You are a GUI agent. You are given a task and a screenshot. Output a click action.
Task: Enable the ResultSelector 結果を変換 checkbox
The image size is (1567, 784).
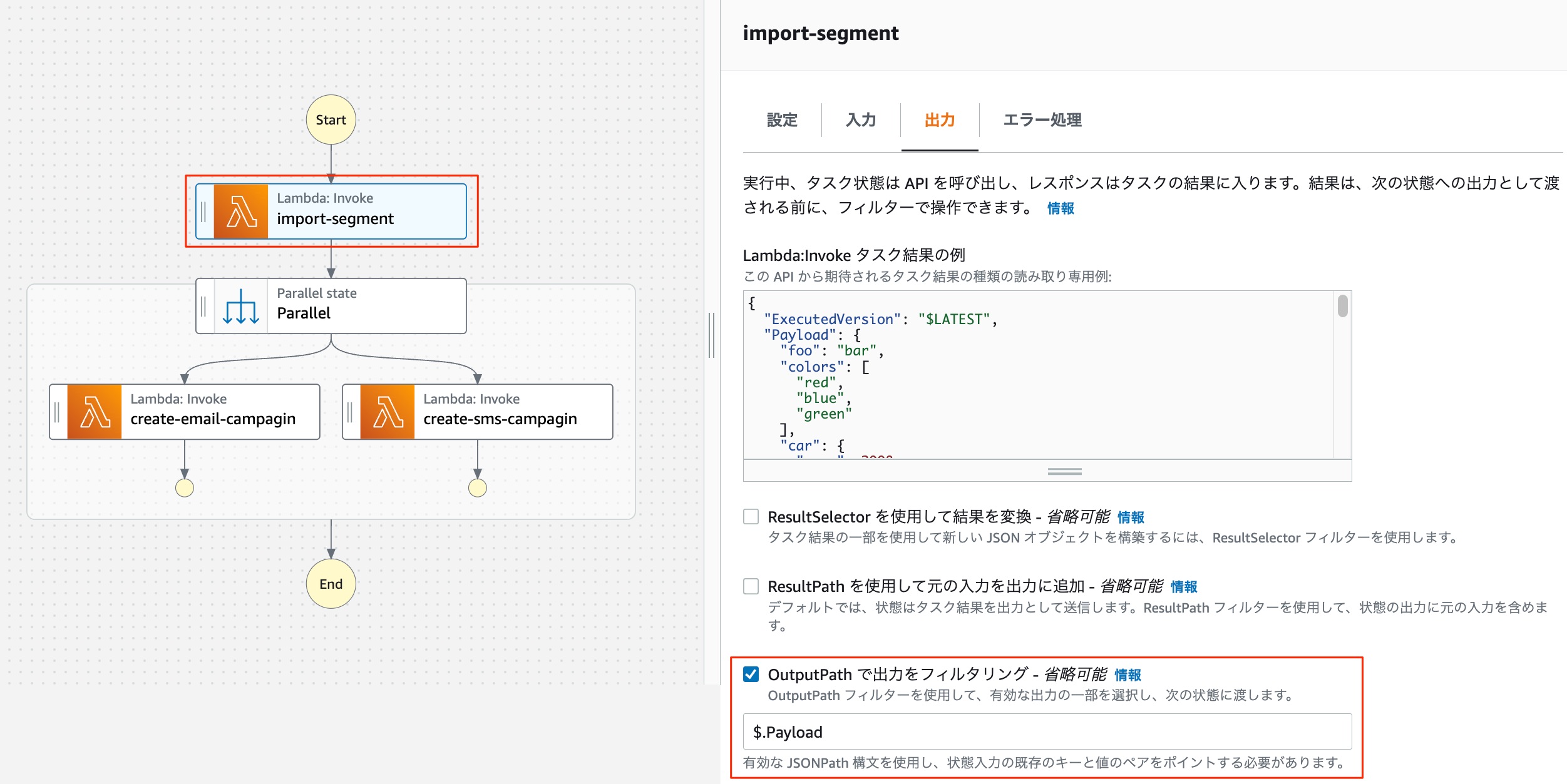pyautogui.click(x=749, y=516)
